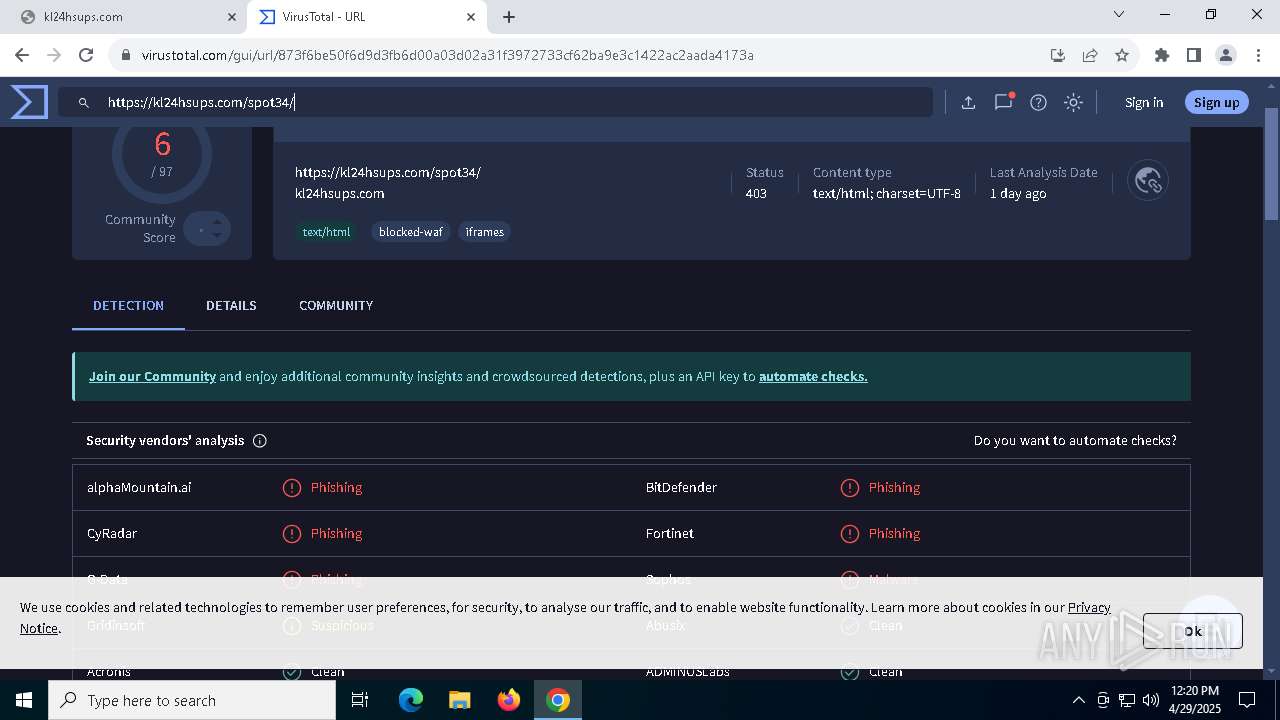Select the COMMUNITY tab
The height and width of the screenshot is (720, 1280).
coord(336,306)
